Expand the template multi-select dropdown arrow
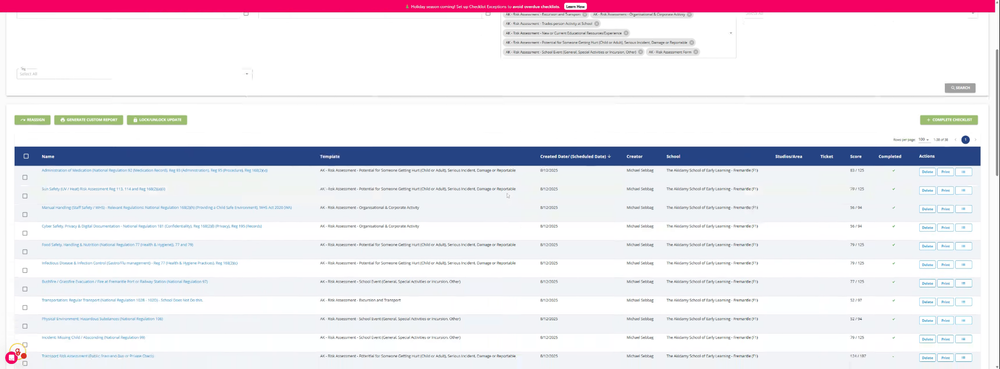 pos(730,33)
